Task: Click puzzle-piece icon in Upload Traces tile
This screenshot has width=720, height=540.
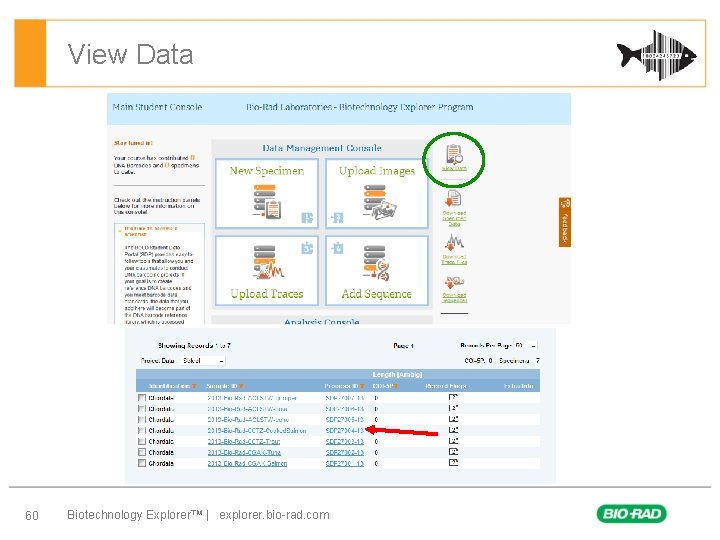Action: tap(307, 248)
